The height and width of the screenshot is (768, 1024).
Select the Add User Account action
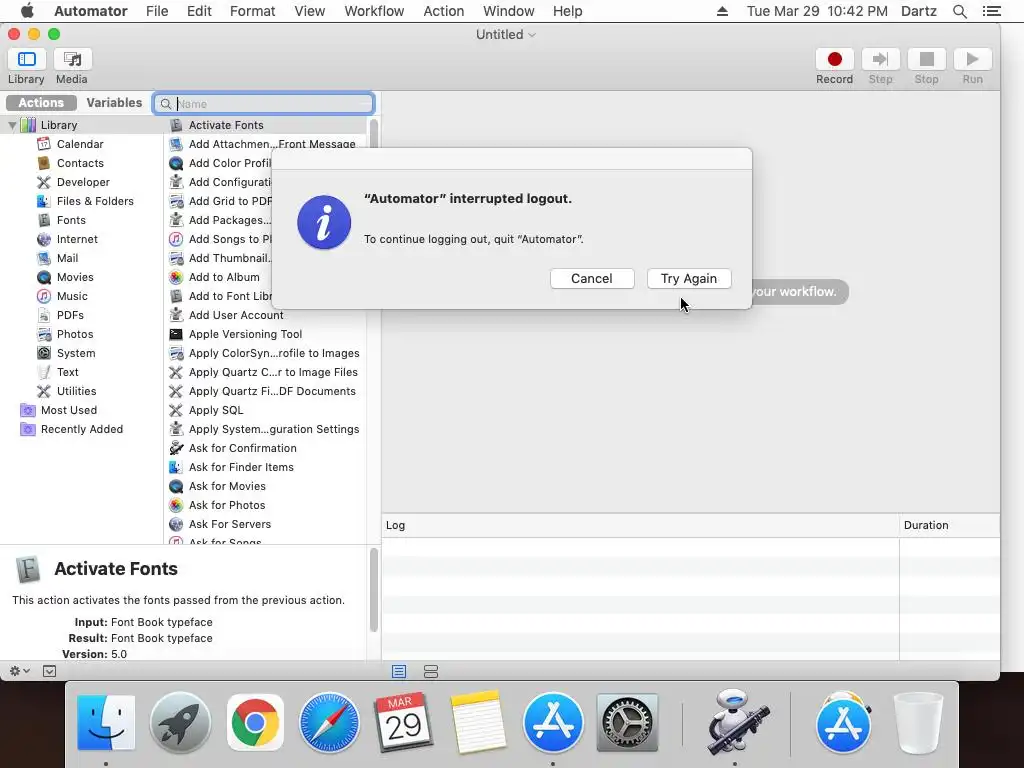tap(235, 315)
